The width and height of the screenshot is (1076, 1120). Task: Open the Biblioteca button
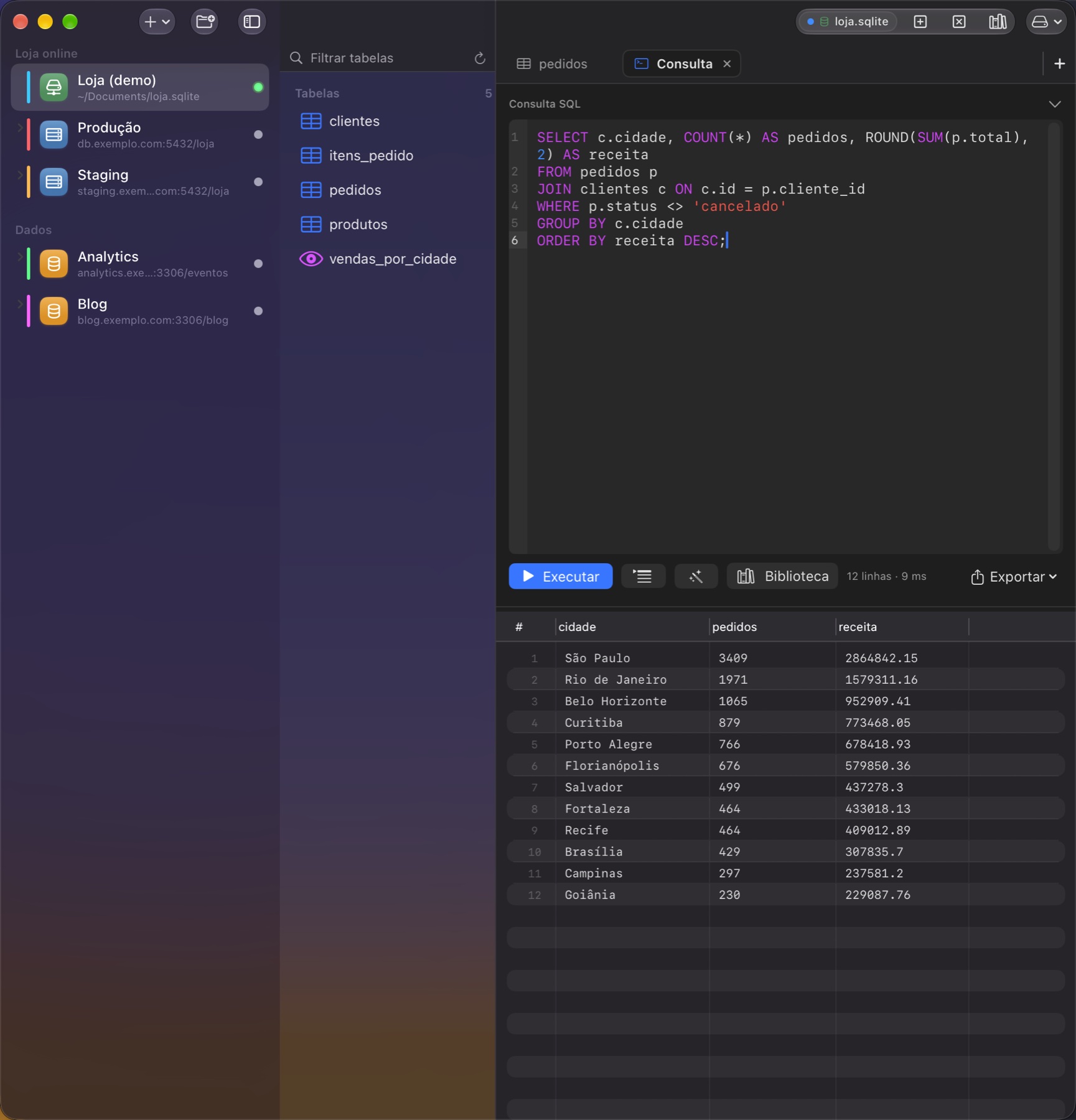(x=782, y=577)
